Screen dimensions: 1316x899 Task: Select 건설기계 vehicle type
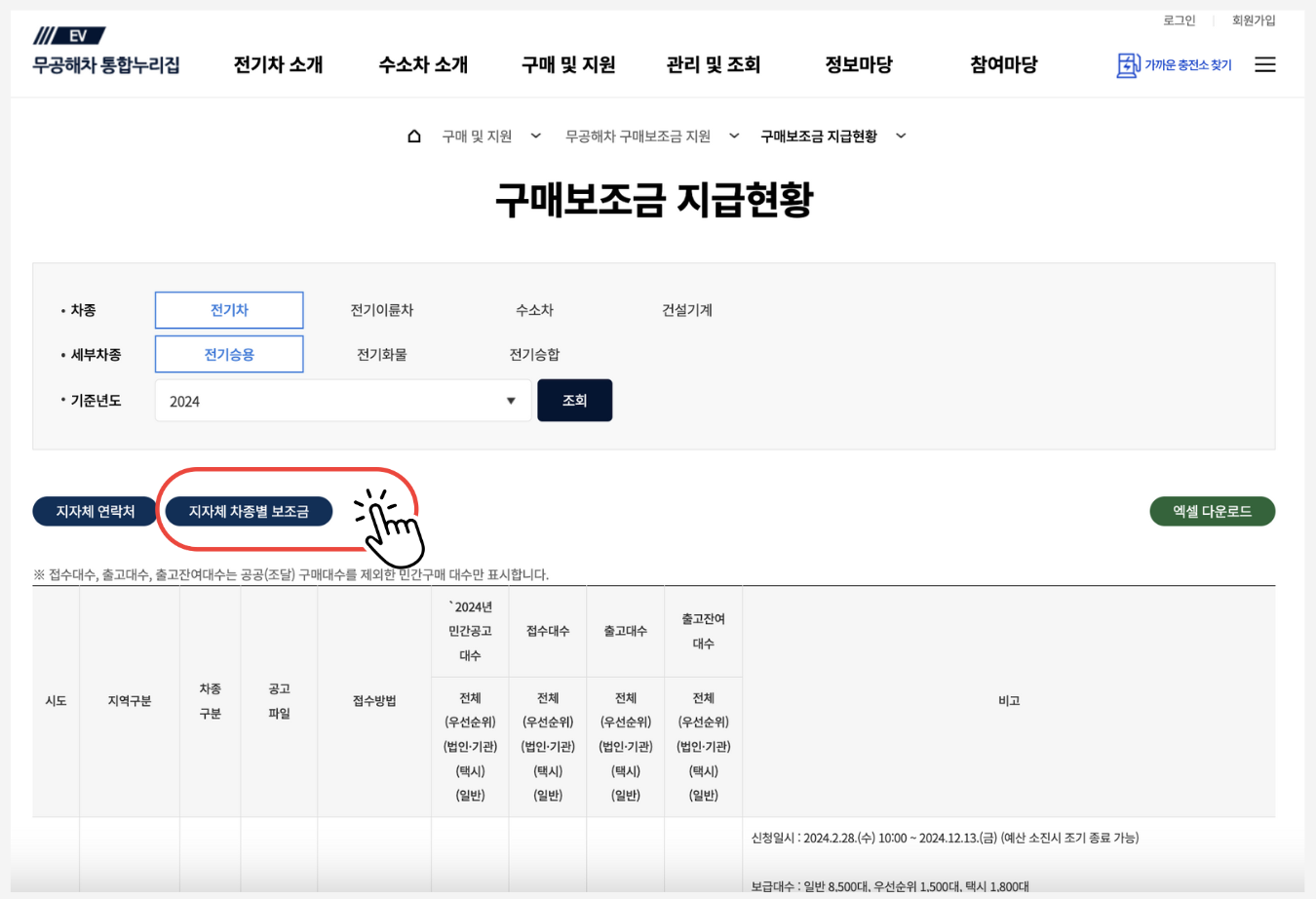click(x=685, y=309)
